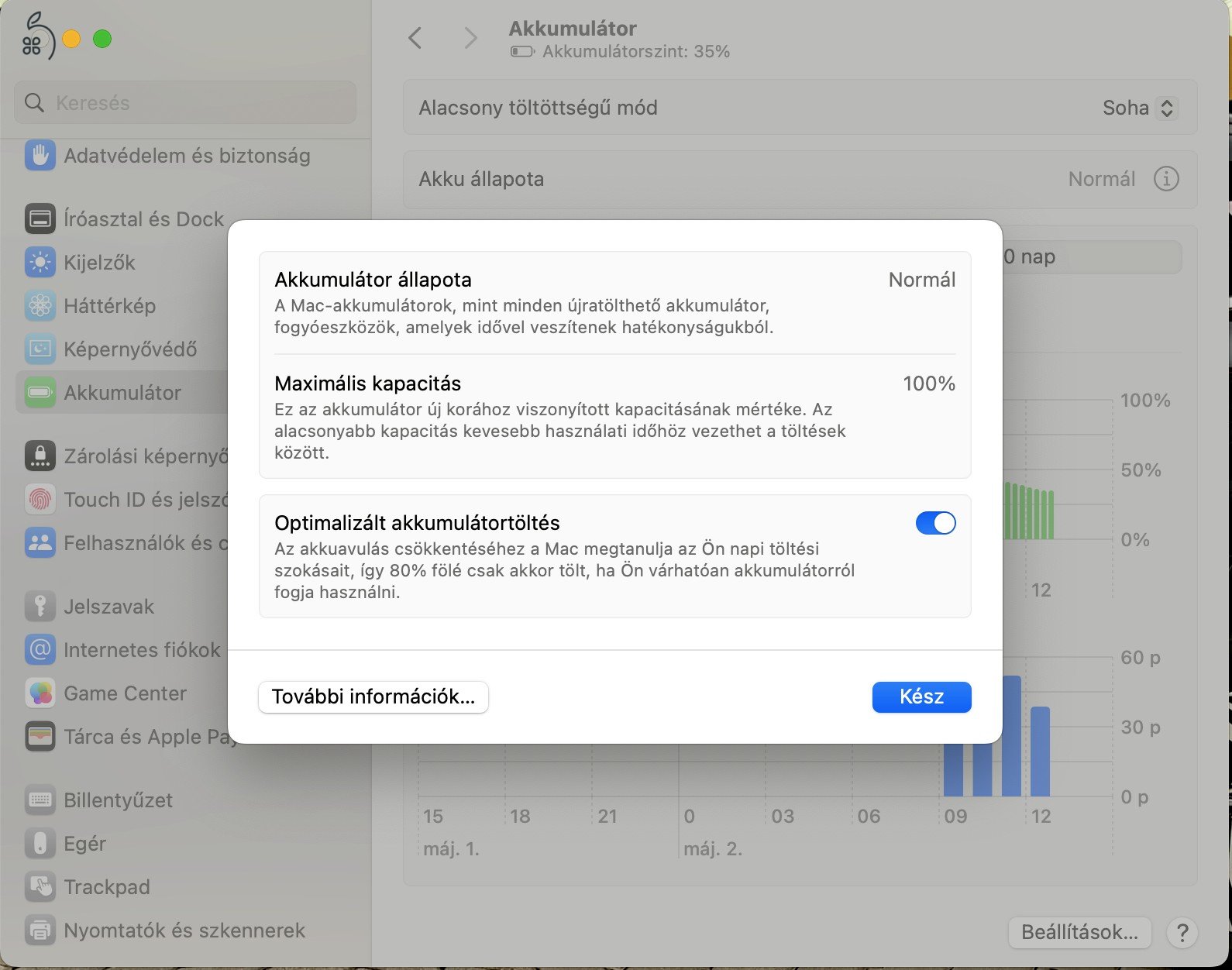Click the yellow minimize window button
1232x970 pixels.
point(71,39)
